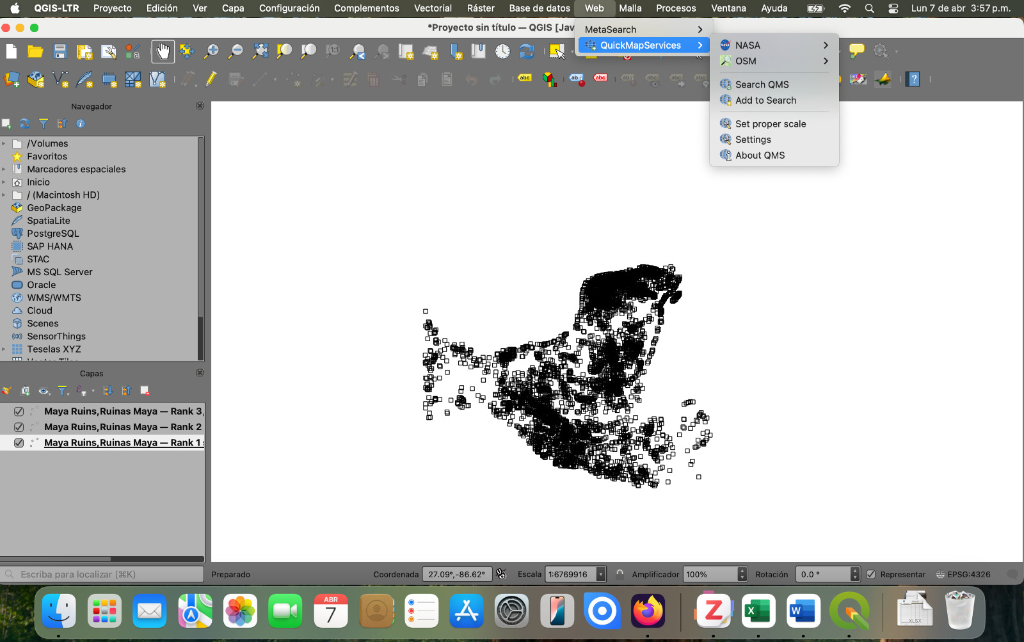Click the New SpatiaLite Layer feather icon
This screenshot has height=642, width=1024.
pos(84,80)
